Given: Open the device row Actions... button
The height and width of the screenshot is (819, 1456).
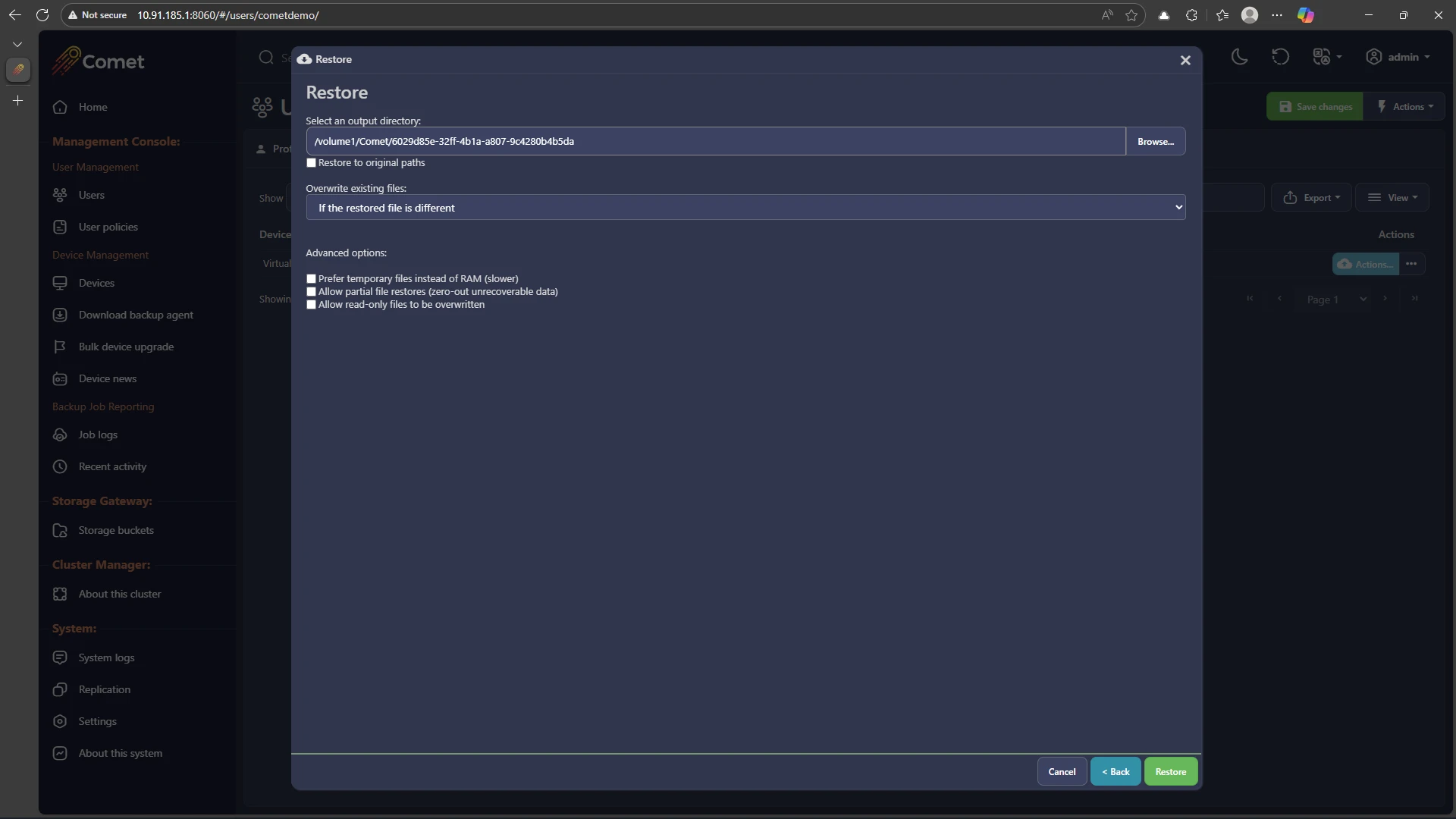Looking at the screenshot, I should (x=1365, y=264).
